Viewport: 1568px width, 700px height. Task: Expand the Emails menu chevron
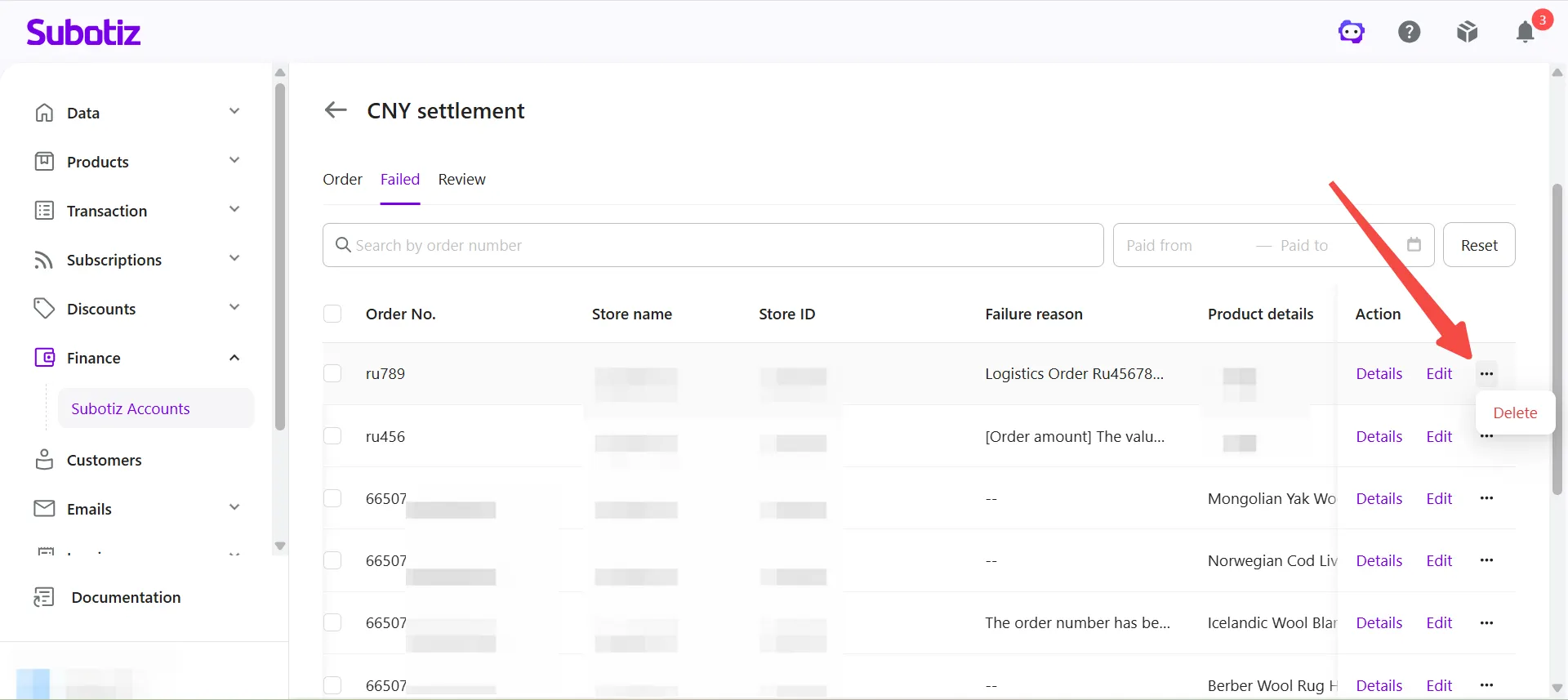click(234, 507)
